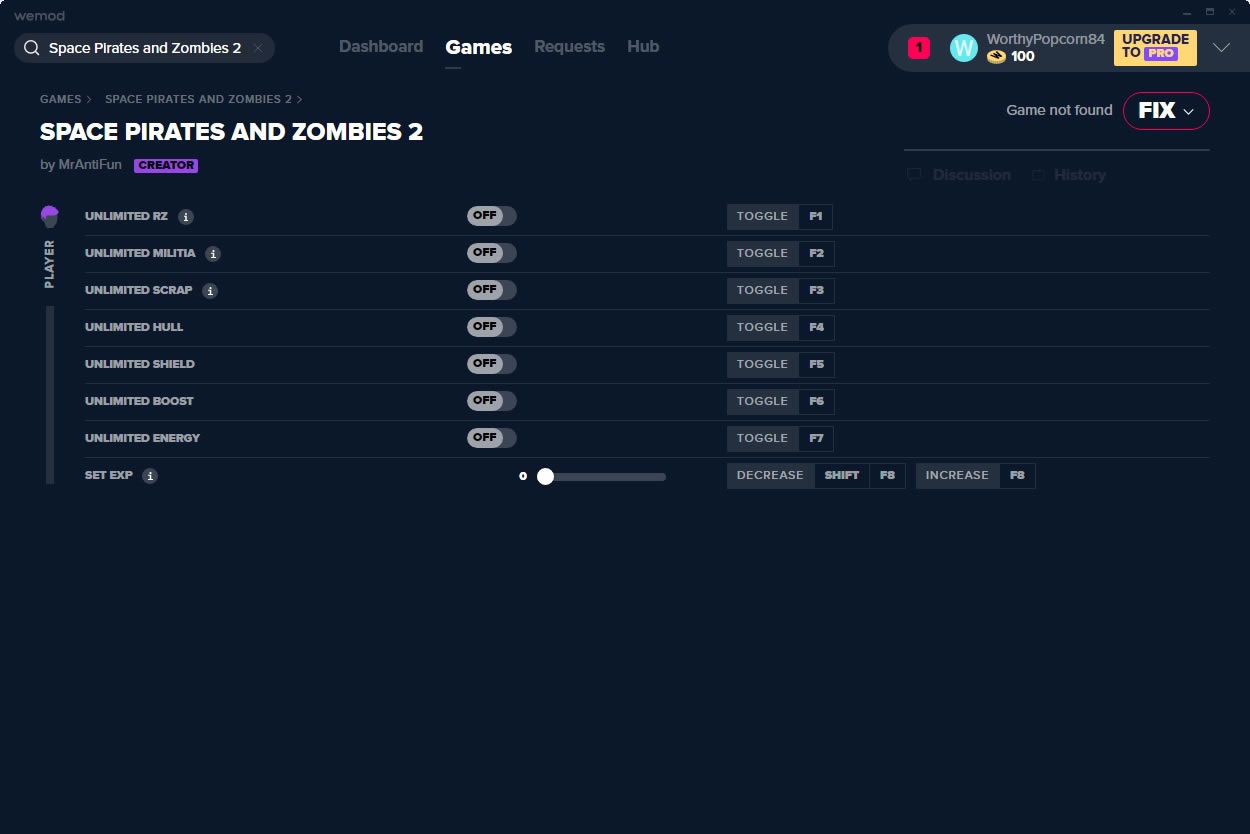The image size is (1250, 834).
Task: Open the account menu chevron
Action: (x=1221, y=48)
